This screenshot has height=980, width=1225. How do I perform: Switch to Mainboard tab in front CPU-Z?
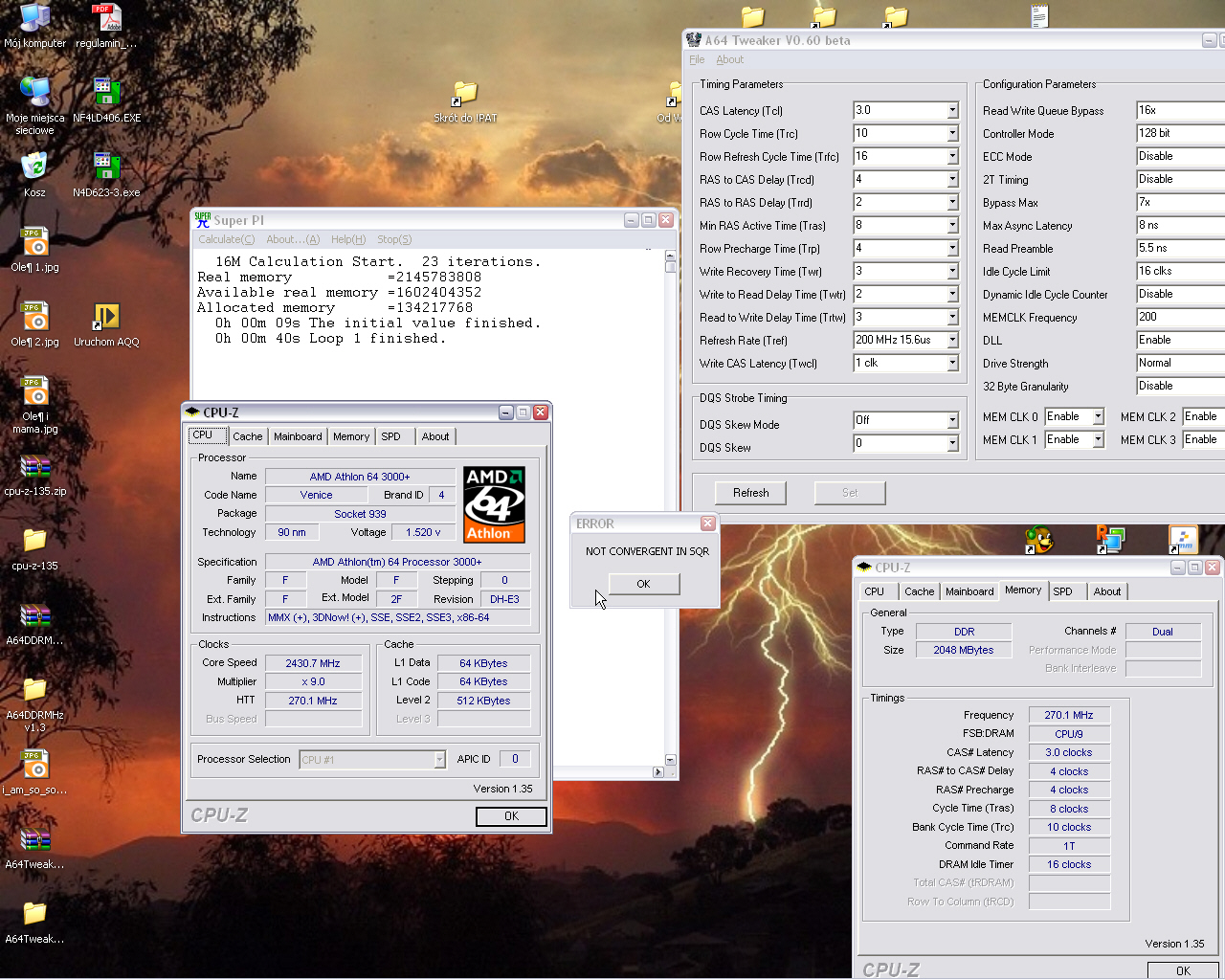298,436
